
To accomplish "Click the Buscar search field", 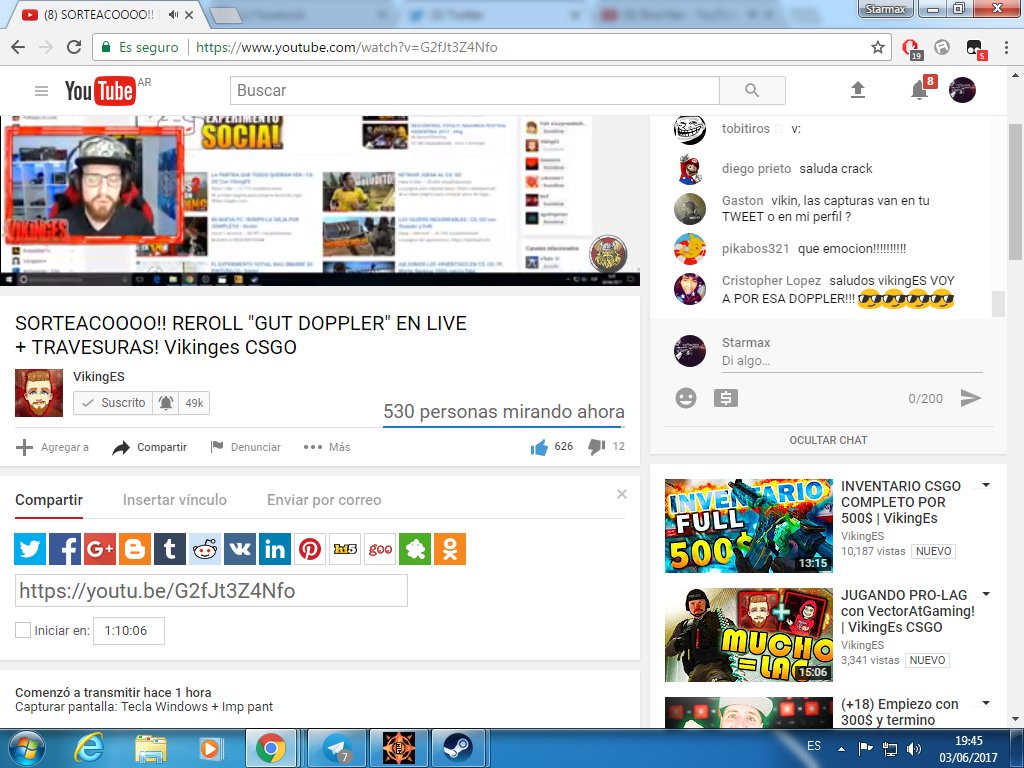I will (475, 91).
